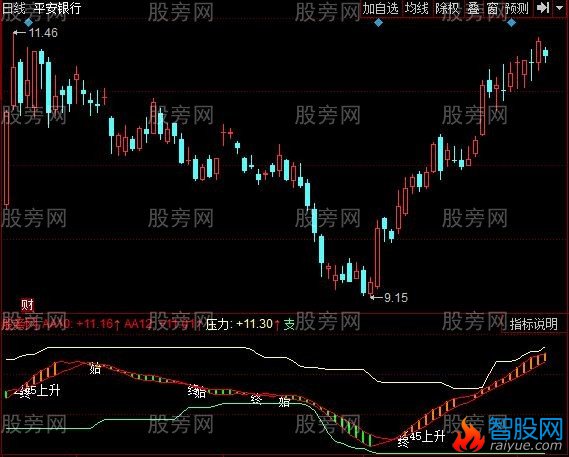Image resolution: width=569 pixels, height=457 pixels.
Task: Open the 窗 window option
Action: (492, 8)
